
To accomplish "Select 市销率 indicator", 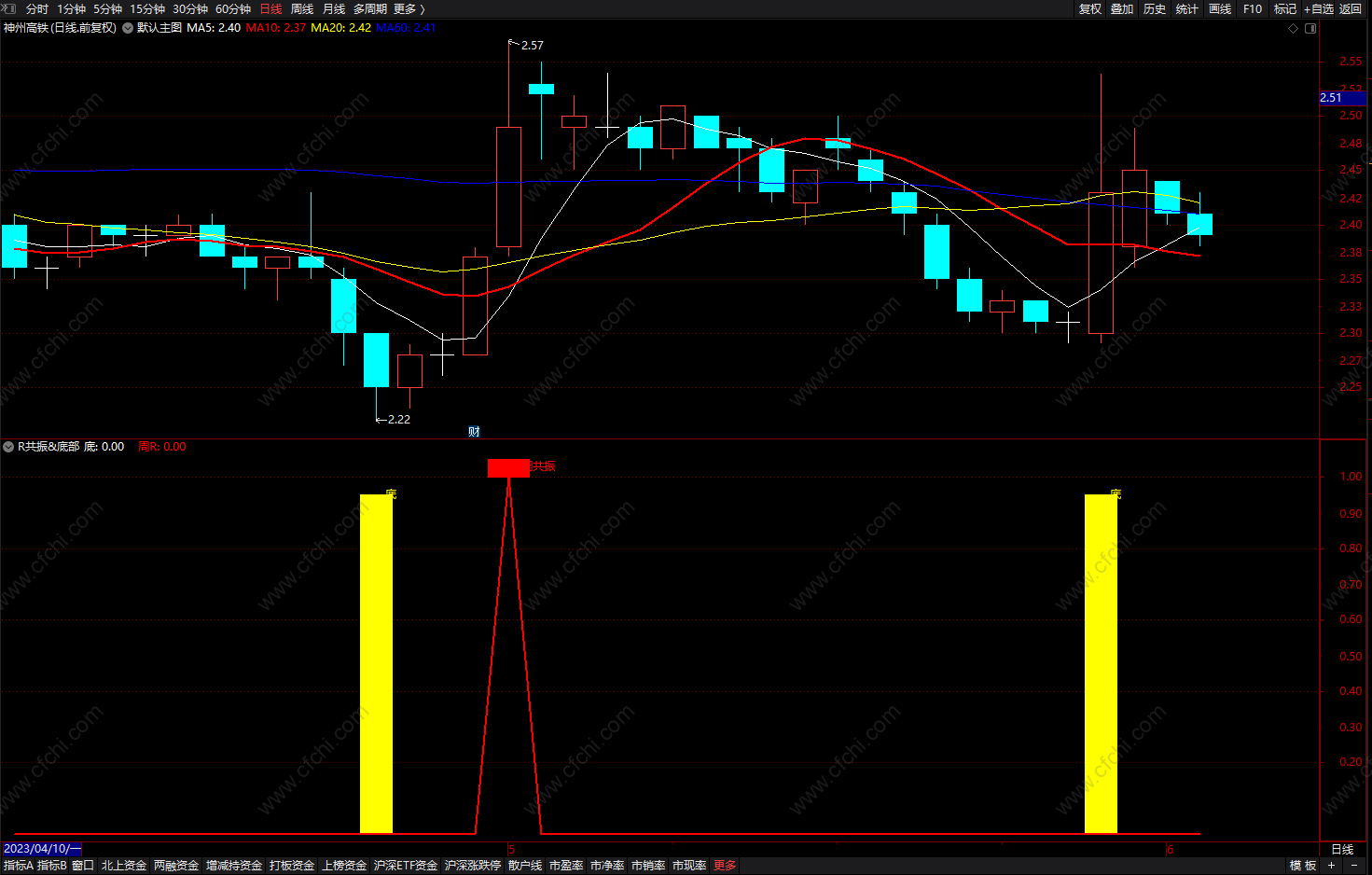I will pyautogui.click(x=648, y=866).
